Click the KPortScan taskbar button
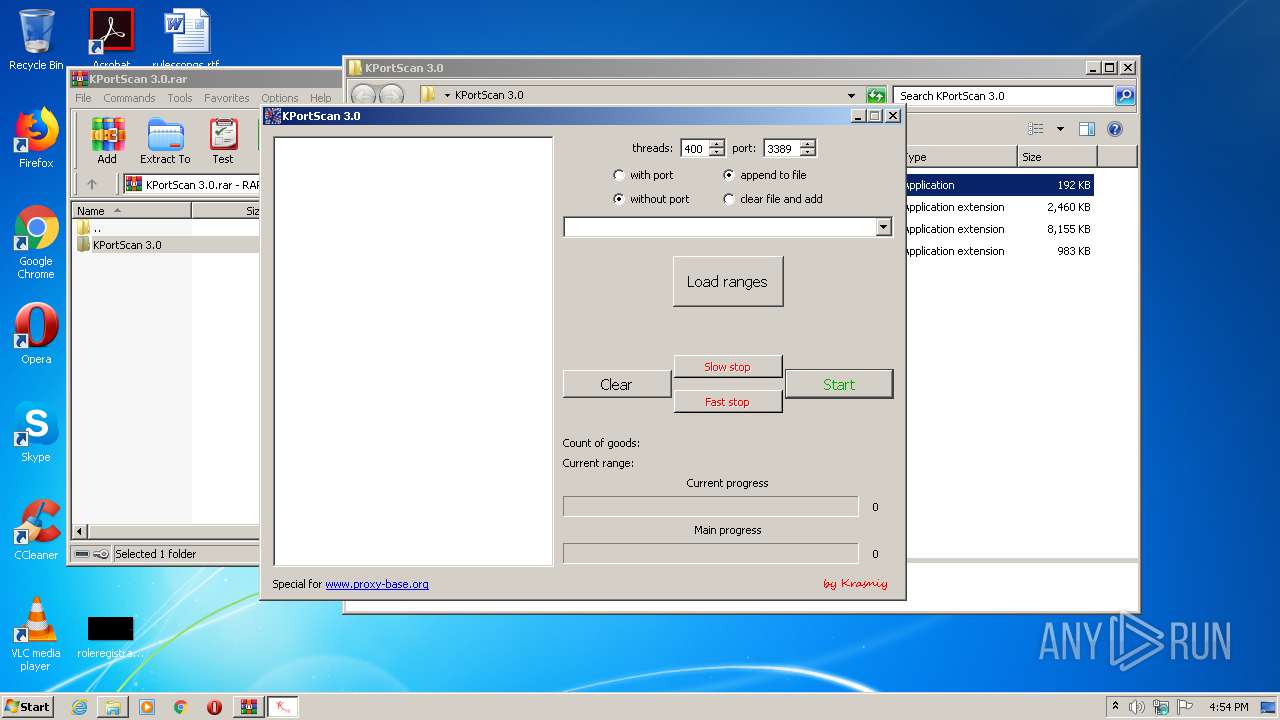1280x720 pixels. (x=283, y=707)
